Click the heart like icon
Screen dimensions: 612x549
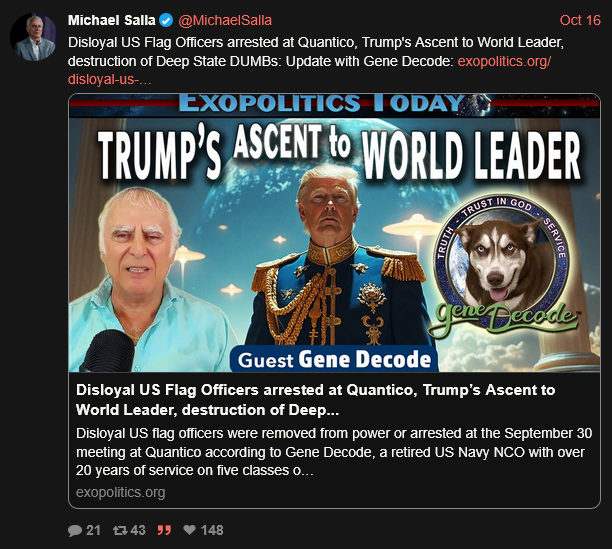click(189, 529)
